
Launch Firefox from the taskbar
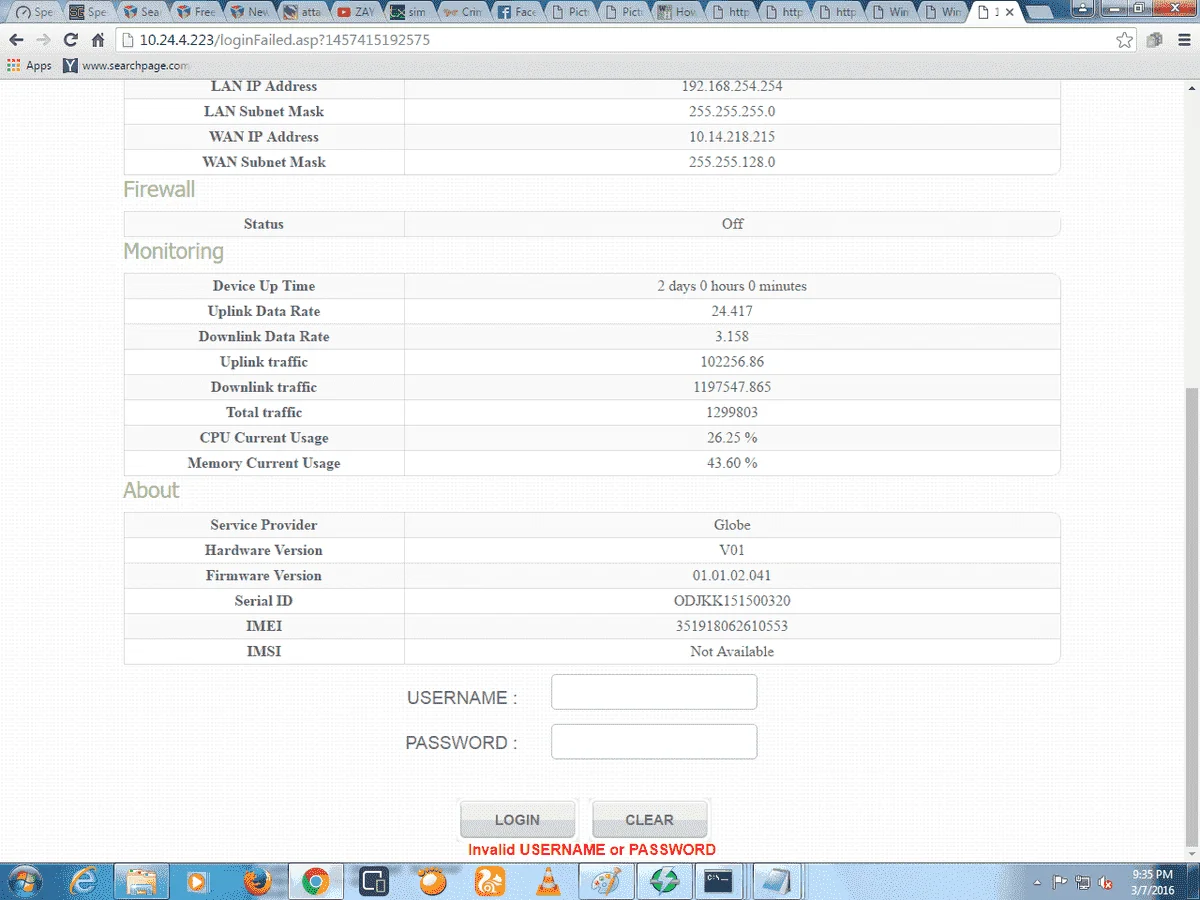coord(257,881)
